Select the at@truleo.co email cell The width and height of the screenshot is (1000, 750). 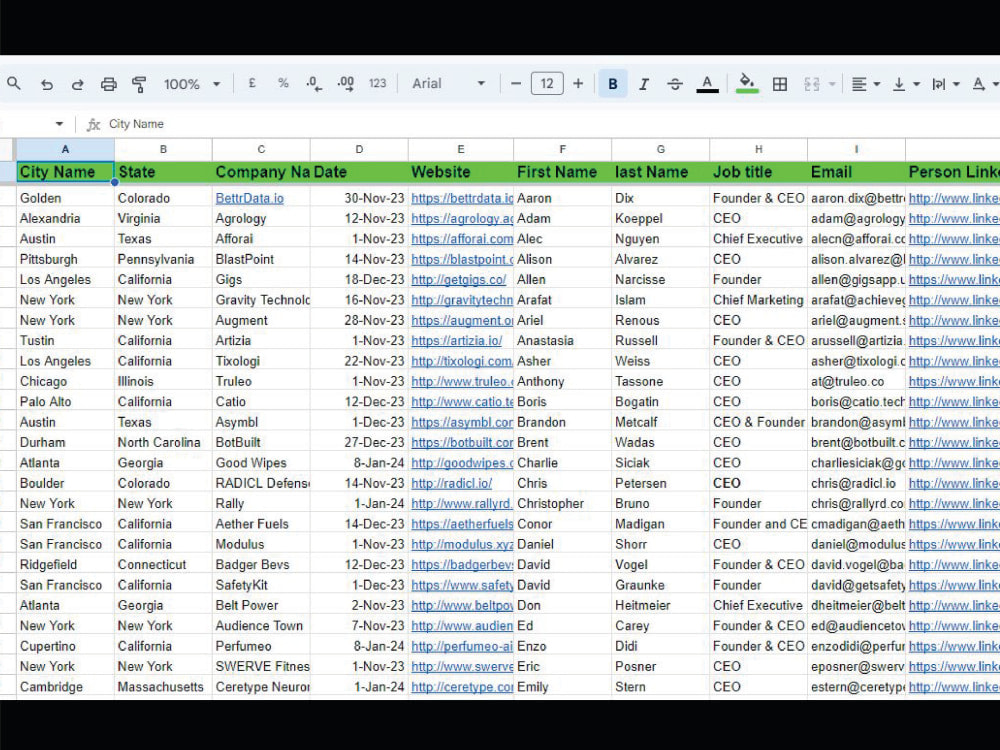point(857,381)
